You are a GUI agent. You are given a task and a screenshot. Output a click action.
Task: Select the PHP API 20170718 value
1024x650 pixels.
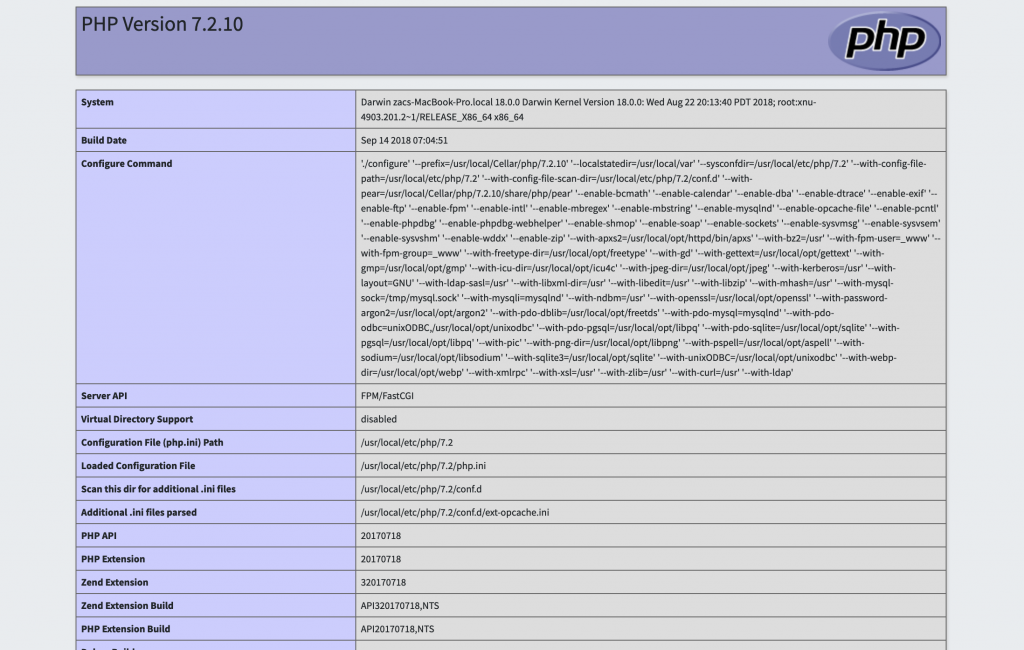click(x=383, y=535)
